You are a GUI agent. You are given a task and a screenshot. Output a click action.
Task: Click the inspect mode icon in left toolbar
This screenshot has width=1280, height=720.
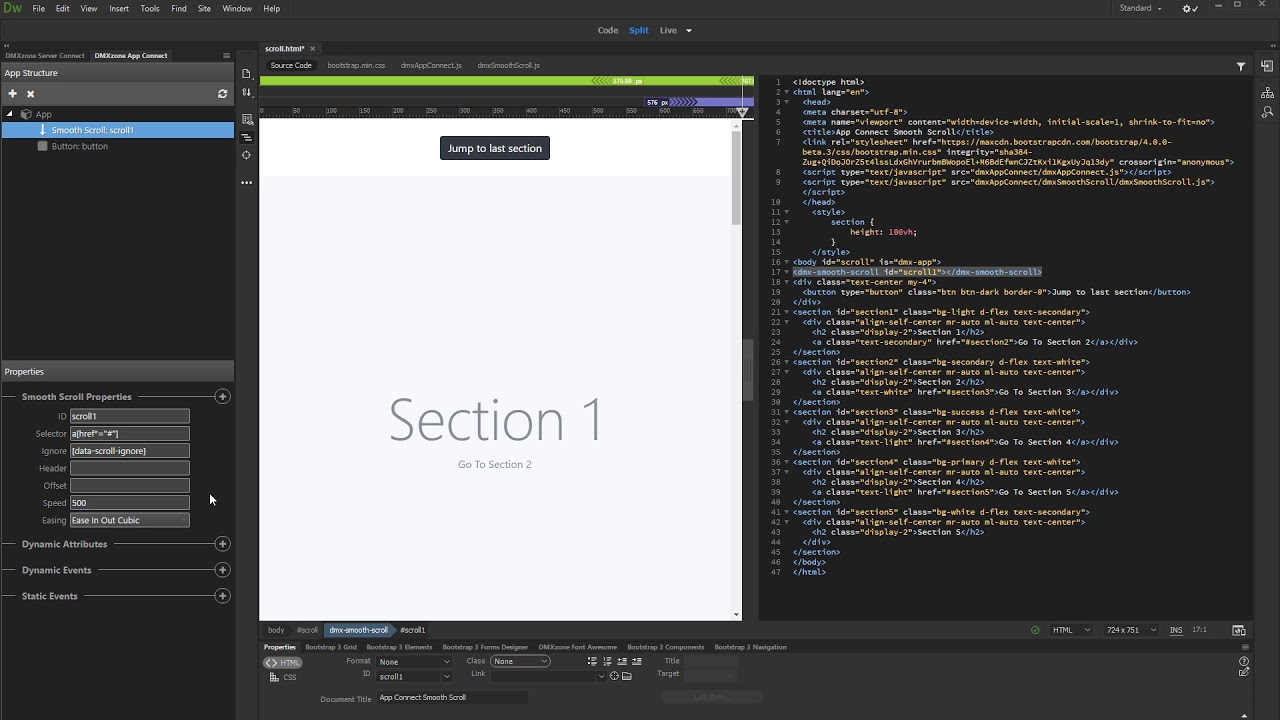click(x=247, y=120)
